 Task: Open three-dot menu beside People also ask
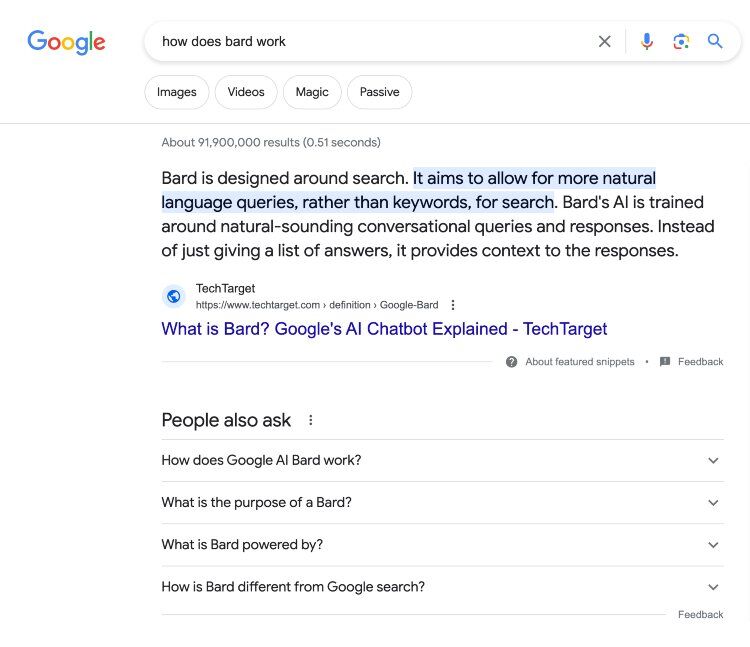click(x=310, y=420)
